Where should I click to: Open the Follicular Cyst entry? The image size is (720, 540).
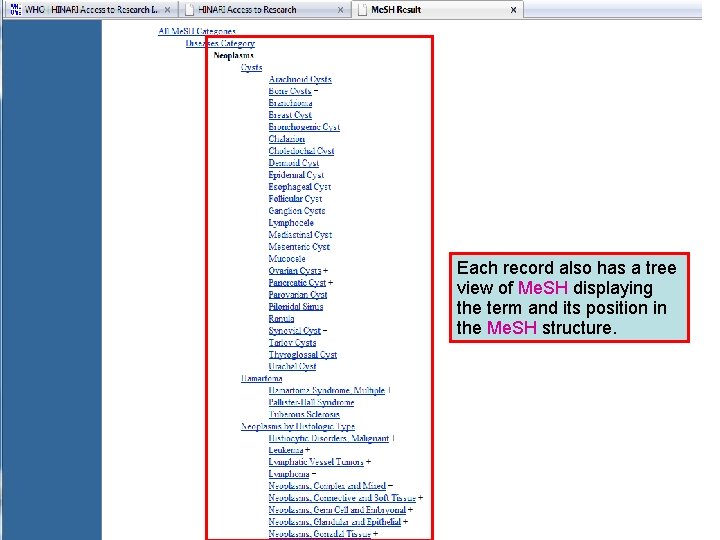295,199
